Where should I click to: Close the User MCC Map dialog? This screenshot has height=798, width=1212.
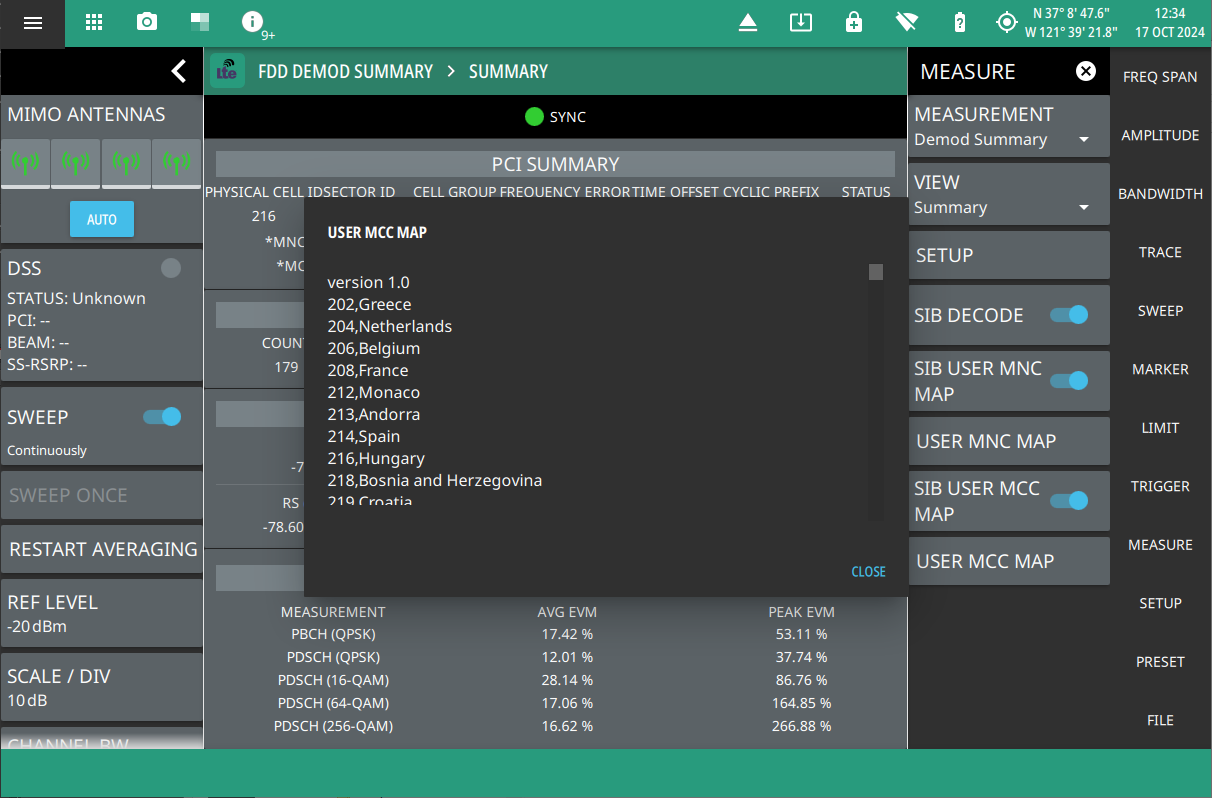tap(868, 572)
